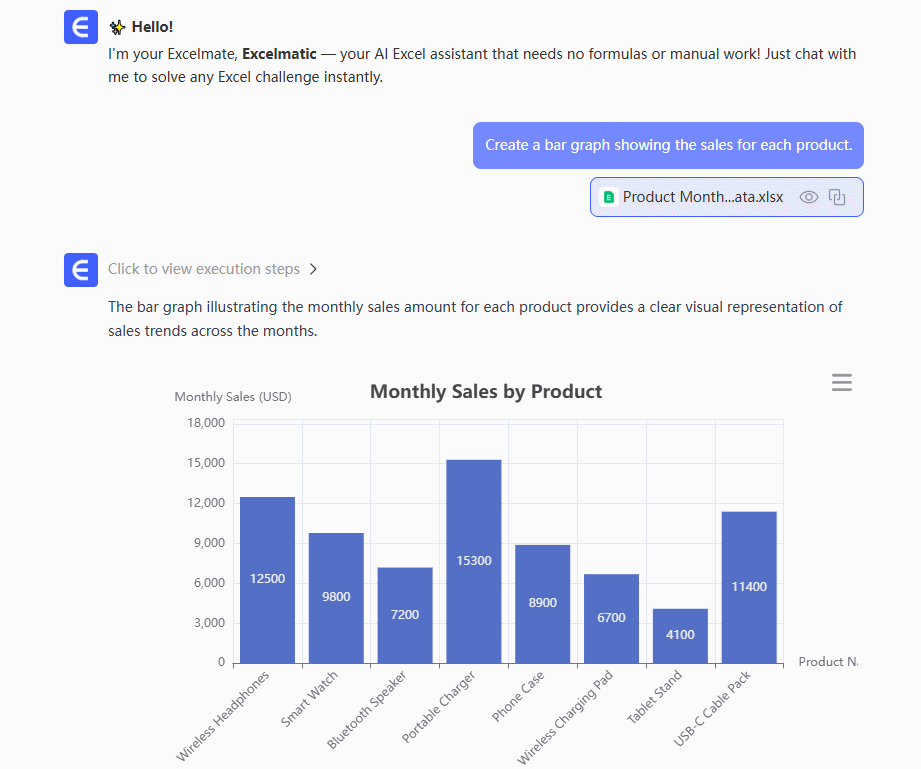Select the Portable Charger bar showing 15300
The width and height of the screenshot is (921, 769).
474,561
